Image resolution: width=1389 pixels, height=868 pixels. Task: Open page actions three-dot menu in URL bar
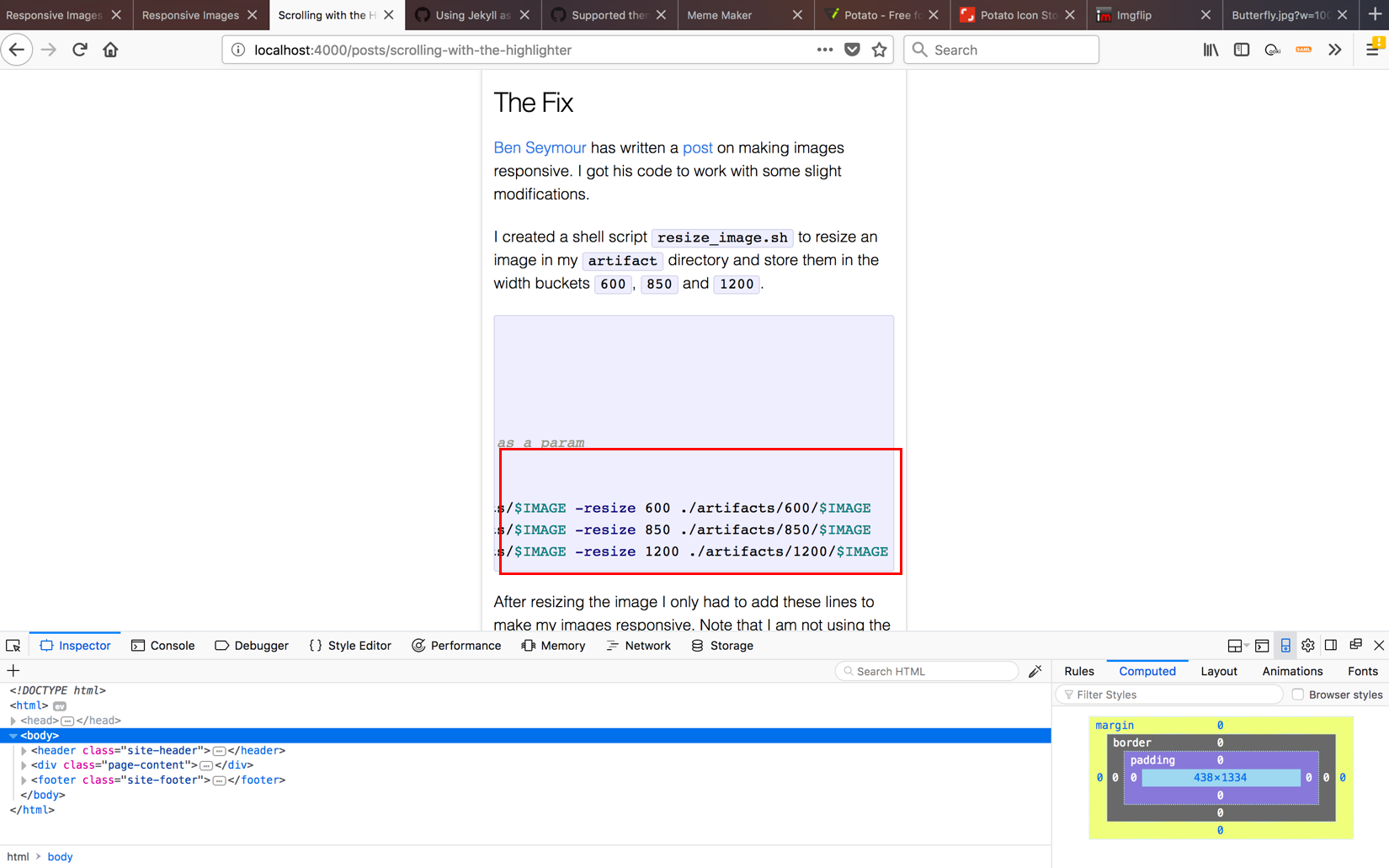pos(824,50)
